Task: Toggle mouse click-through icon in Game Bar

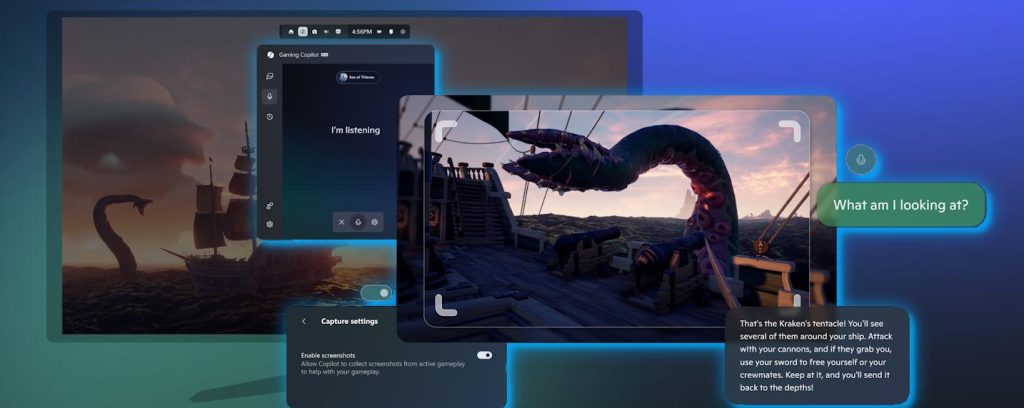Action: (x=391, y=31)
